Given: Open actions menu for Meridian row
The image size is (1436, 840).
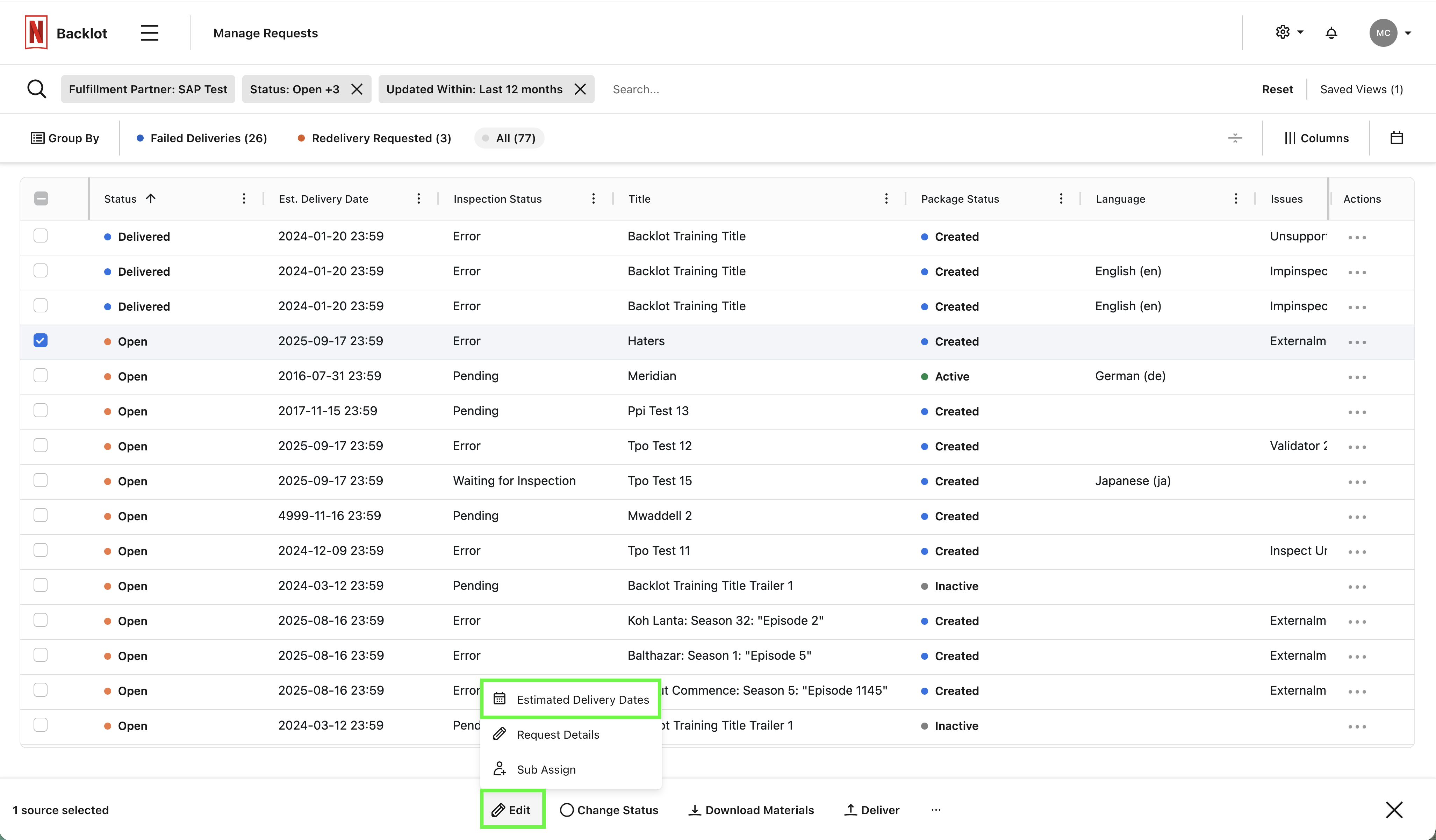Looking at the screenshot, I should tap(1357, 377).
